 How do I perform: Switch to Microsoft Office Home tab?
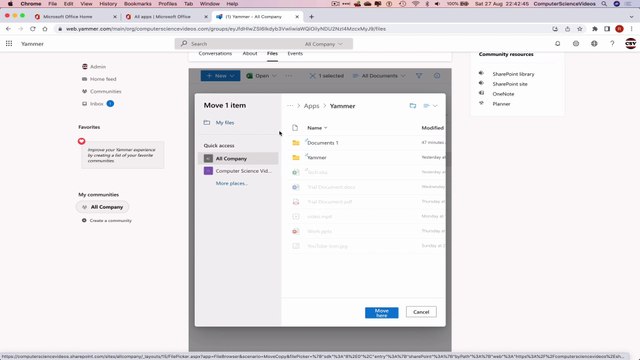coord(68,17)
